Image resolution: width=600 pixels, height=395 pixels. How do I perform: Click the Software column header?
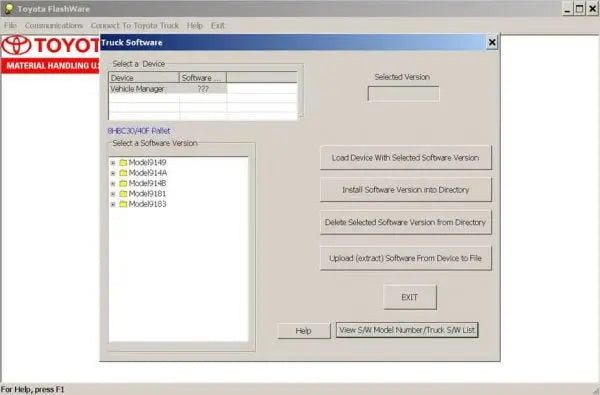tap(203, 78)
